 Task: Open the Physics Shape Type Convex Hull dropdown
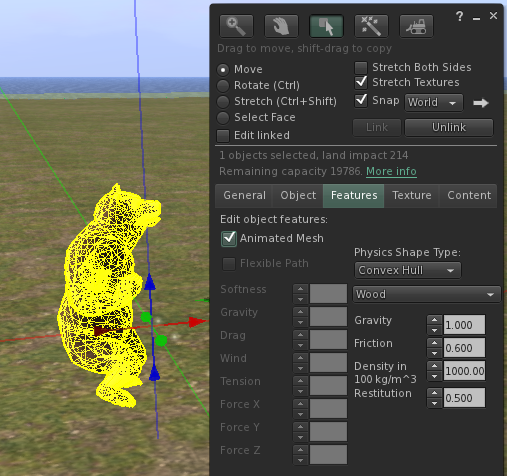(x=408, y=270)
